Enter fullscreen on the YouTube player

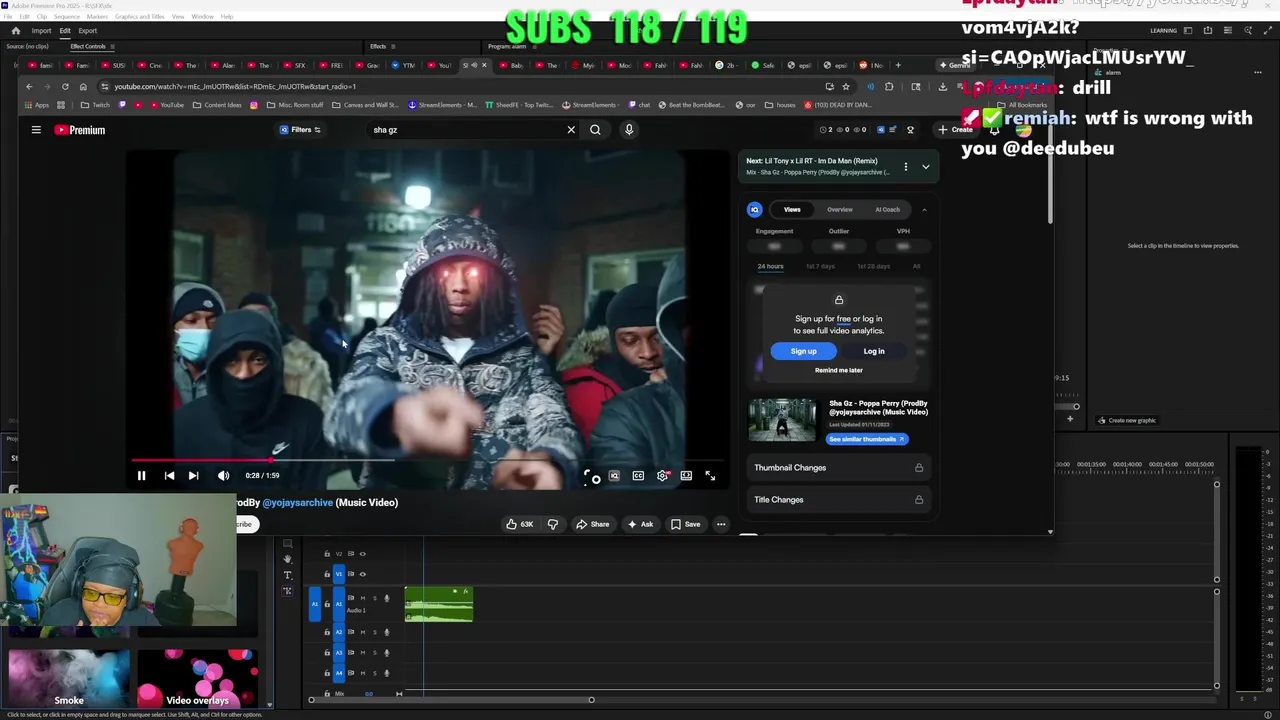tap(710, 476)
